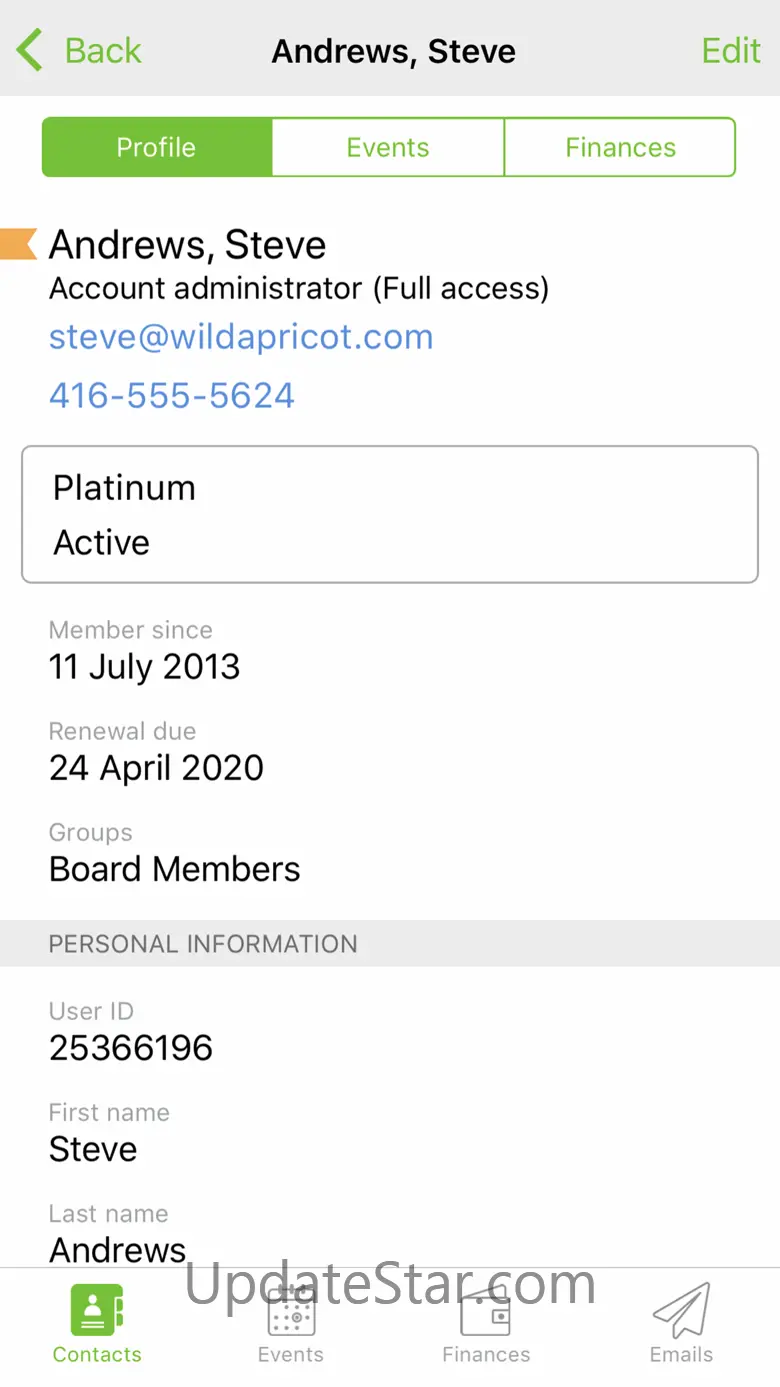
Task: Call phone number 416-555-5624
Action: pos(172,396)
